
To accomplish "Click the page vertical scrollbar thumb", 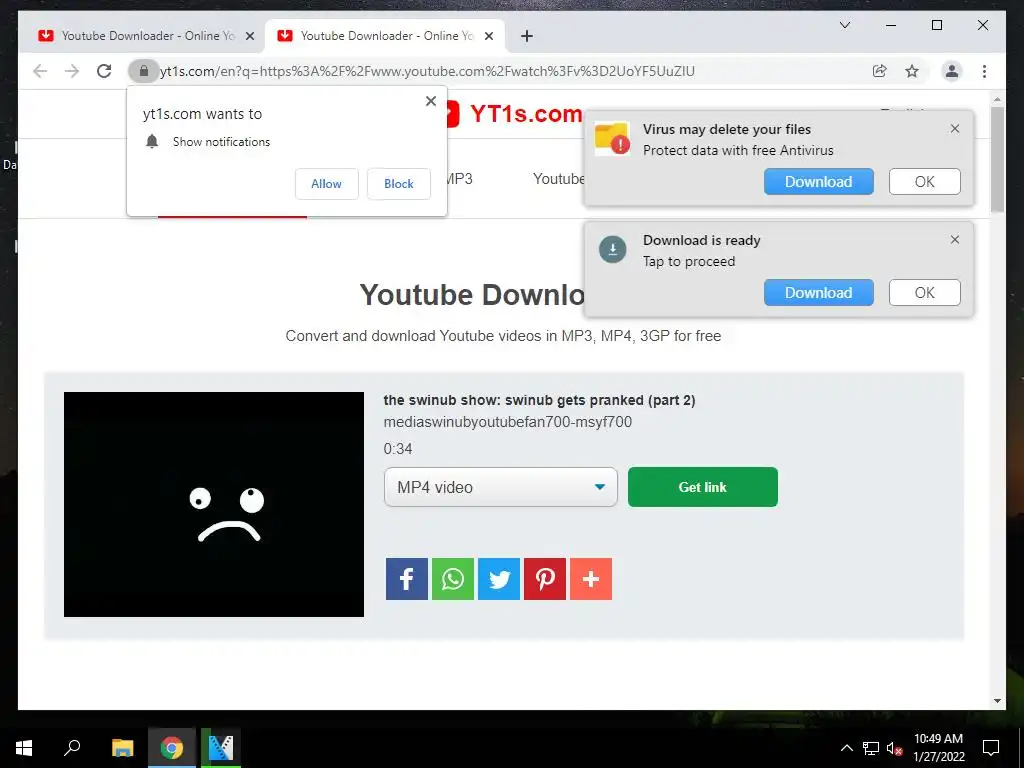I will click(x=997, y=159).
